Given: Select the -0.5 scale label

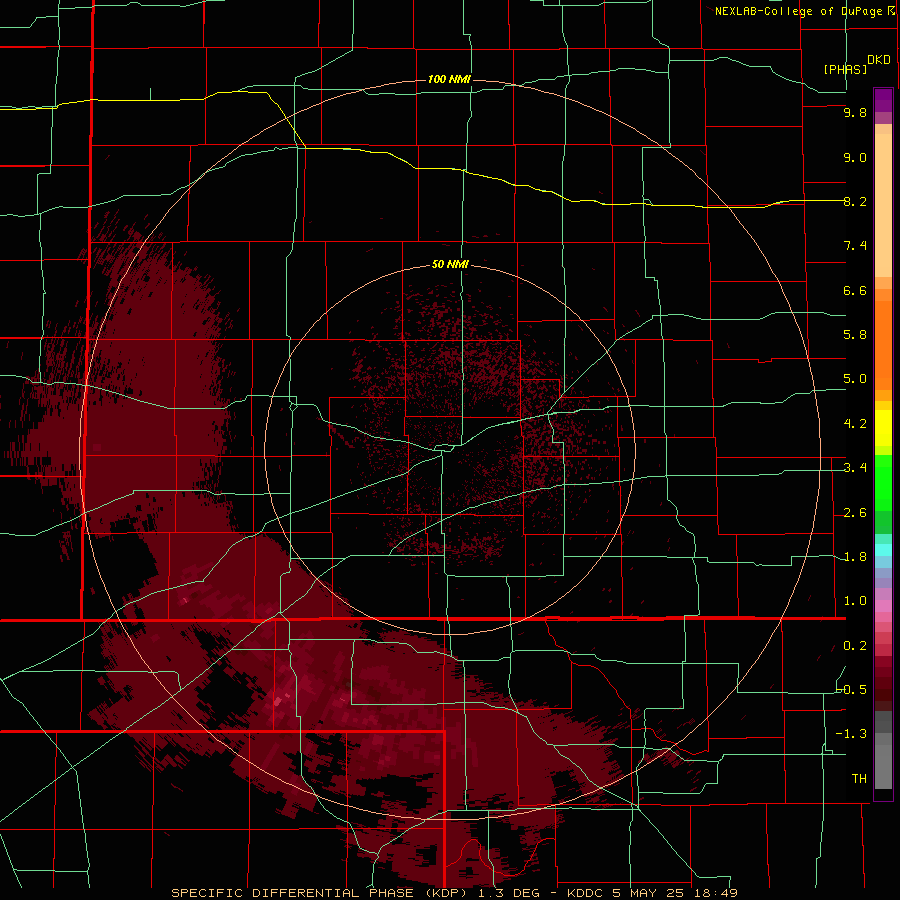Looking at the screenshot, I should click(x=852, y=690).
